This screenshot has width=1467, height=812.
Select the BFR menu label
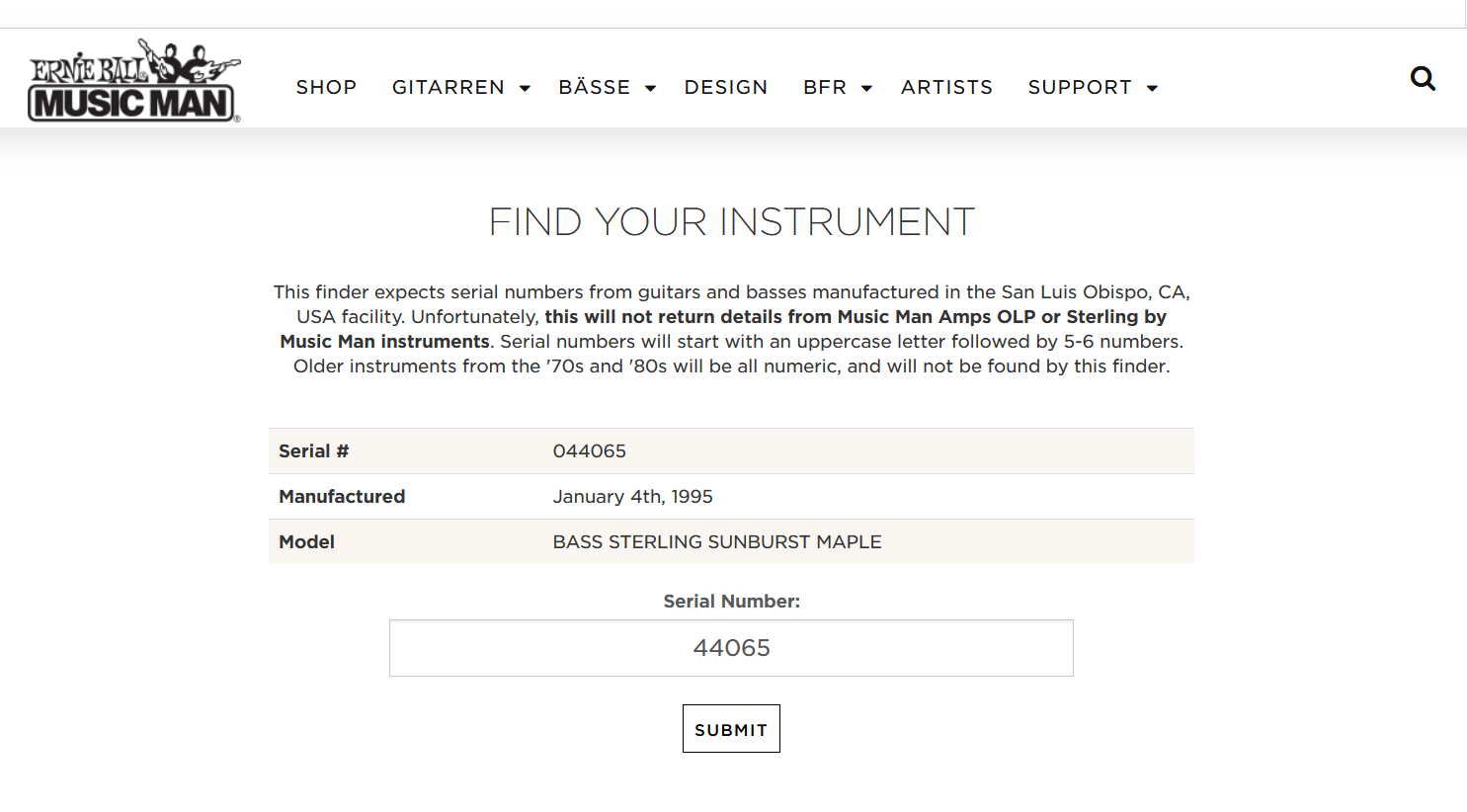(x=825, y=87)
